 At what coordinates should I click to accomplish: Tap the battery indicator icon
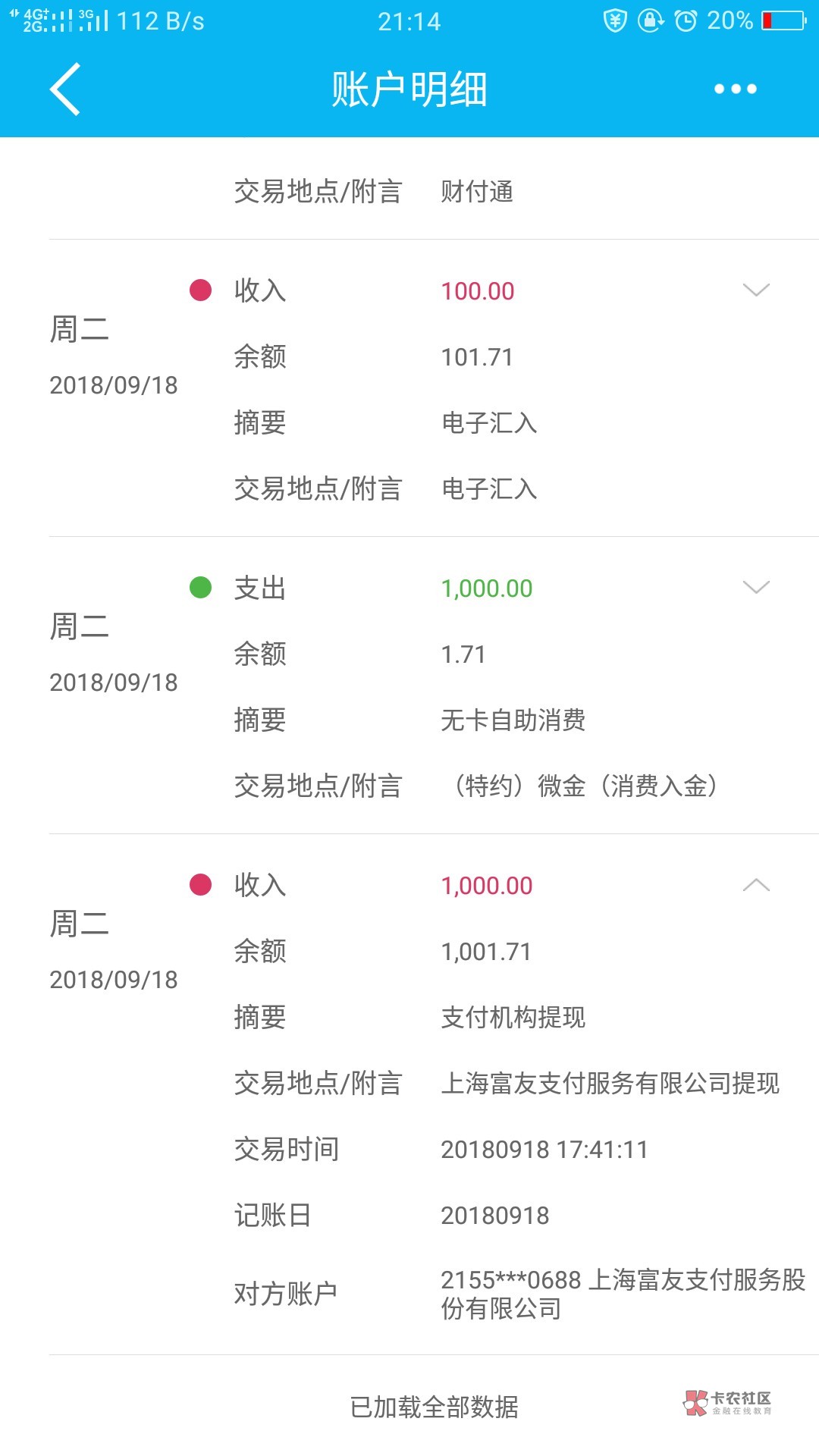783,21
